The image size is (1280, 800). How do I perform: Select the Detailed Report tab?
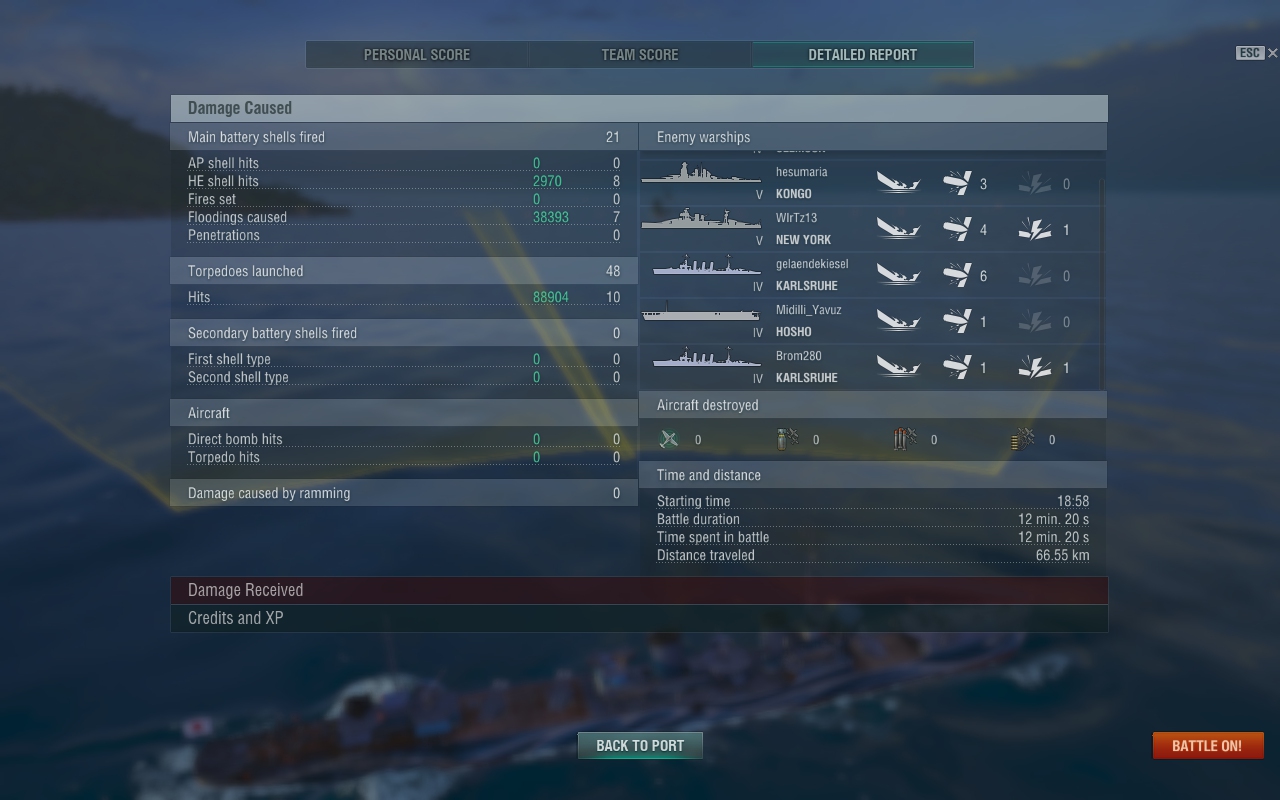(863, 55)
